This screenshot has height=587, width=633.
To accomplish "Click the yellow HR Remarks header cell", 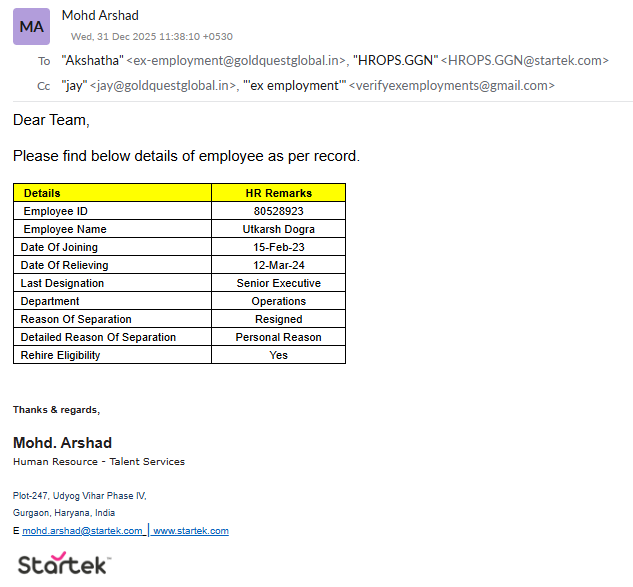I will pyautogui.click(x=278, y=193).
